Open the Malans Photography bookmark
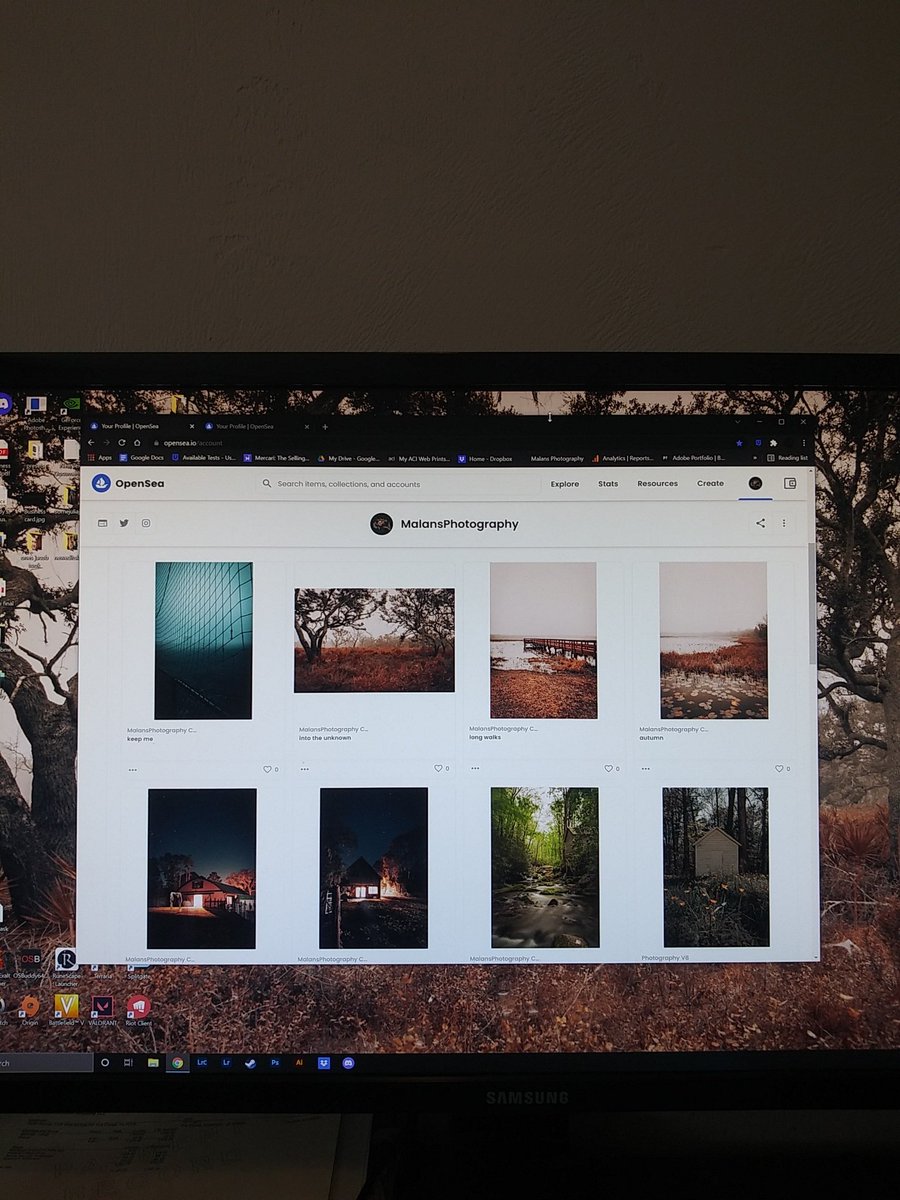This screenshot has width=900, height=1200. 557,458
